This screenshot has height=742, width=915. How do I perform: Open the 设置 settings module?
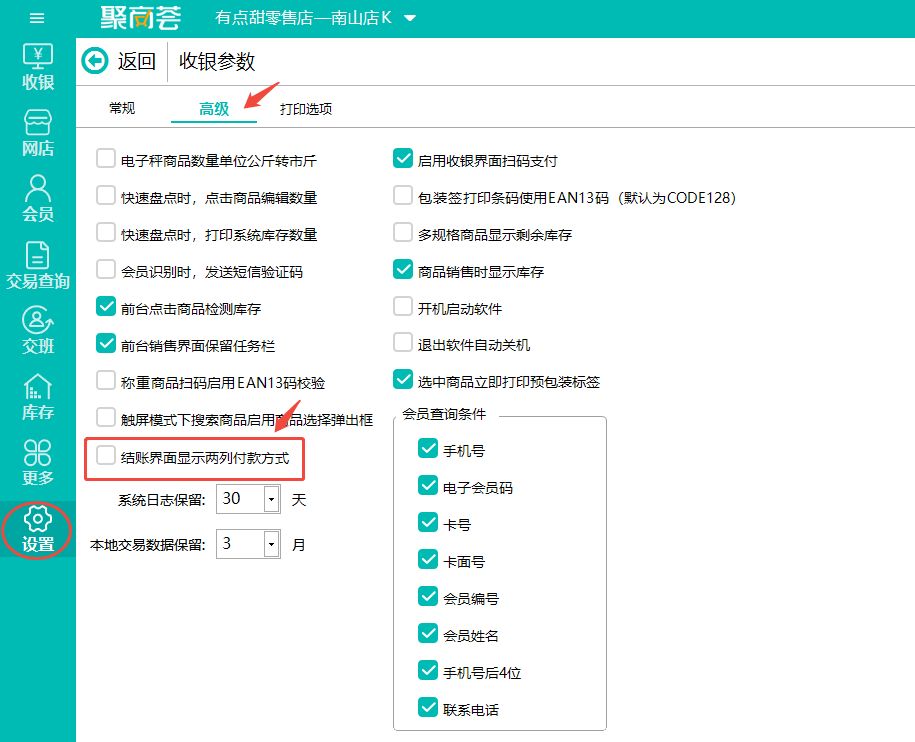pyautogui.click(x=38, y=530)
